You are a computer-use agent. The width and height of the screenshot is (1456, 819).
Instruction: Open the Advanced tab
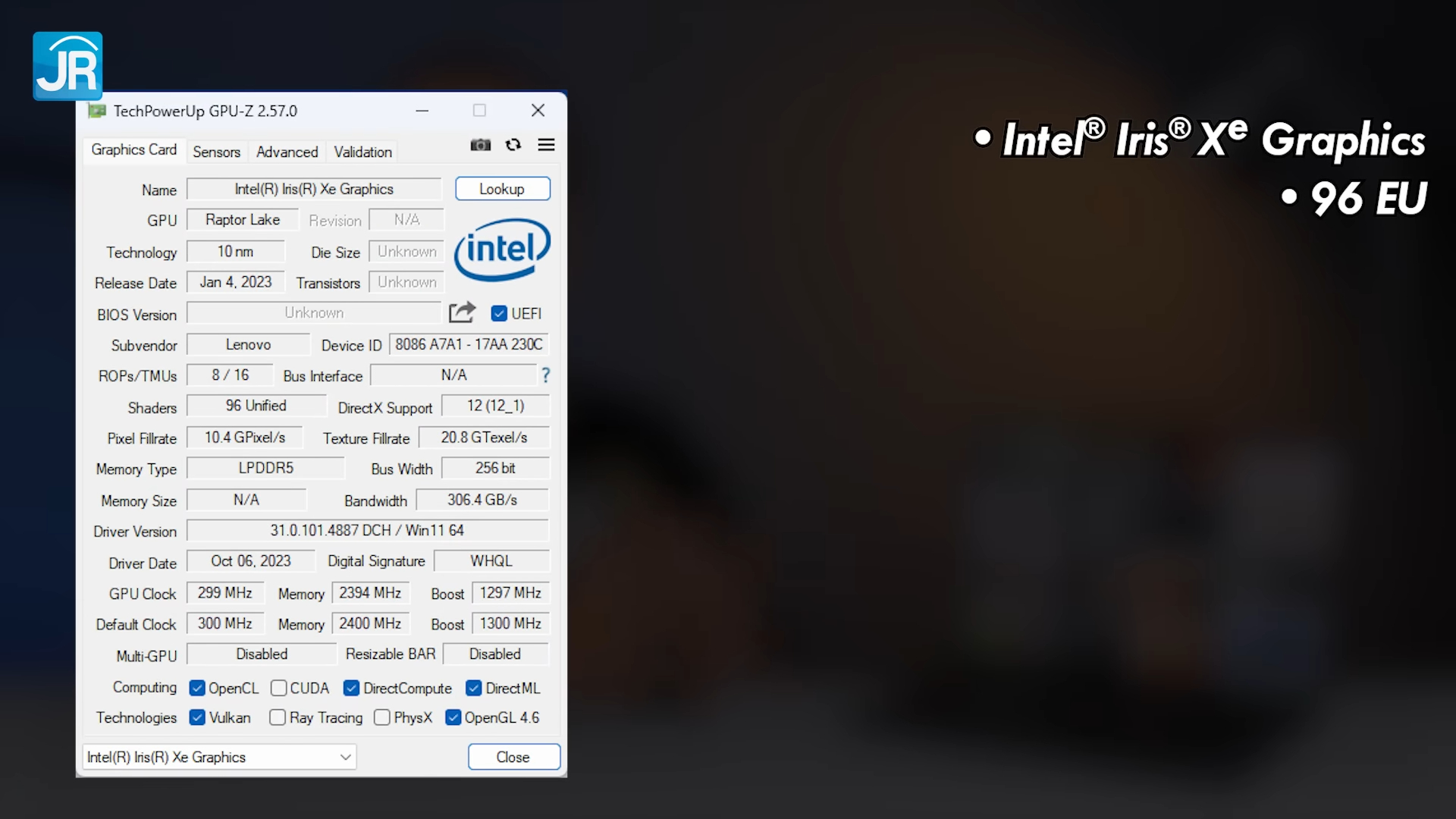pyautogui.click(x=287, y=152)
